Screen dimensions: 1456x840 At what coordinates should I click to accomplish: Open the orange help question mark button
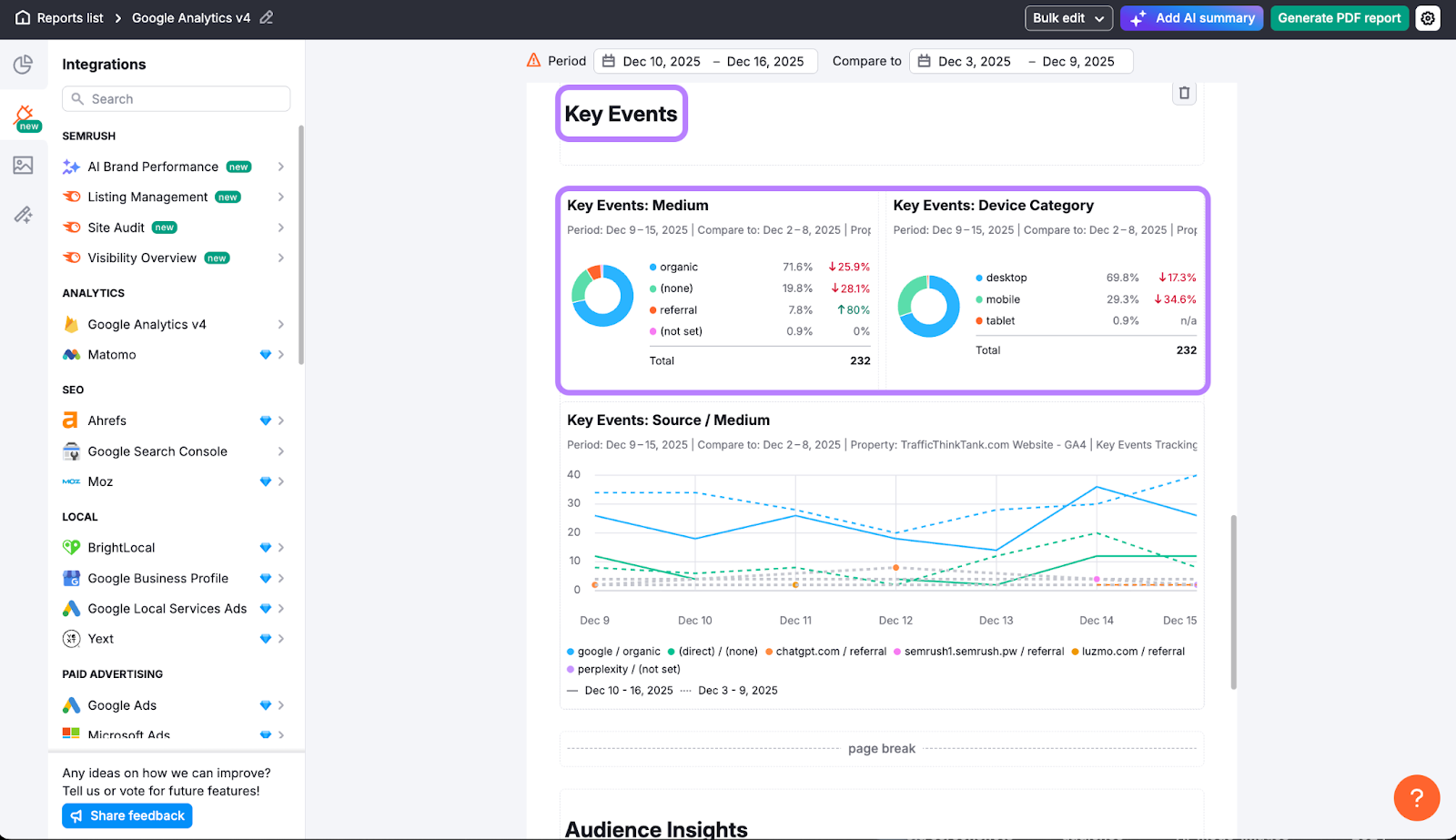click(x=1416, y=798)
